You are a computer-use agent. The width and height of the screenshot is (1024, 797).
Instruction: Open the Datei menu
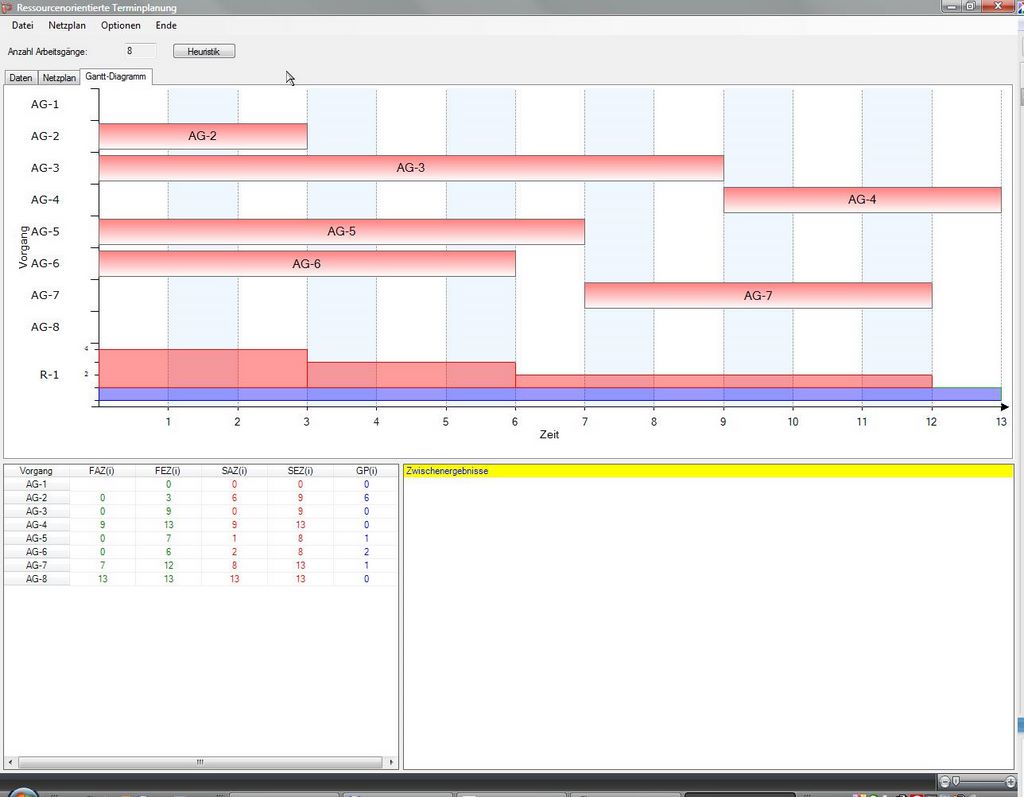pos(22,25)
